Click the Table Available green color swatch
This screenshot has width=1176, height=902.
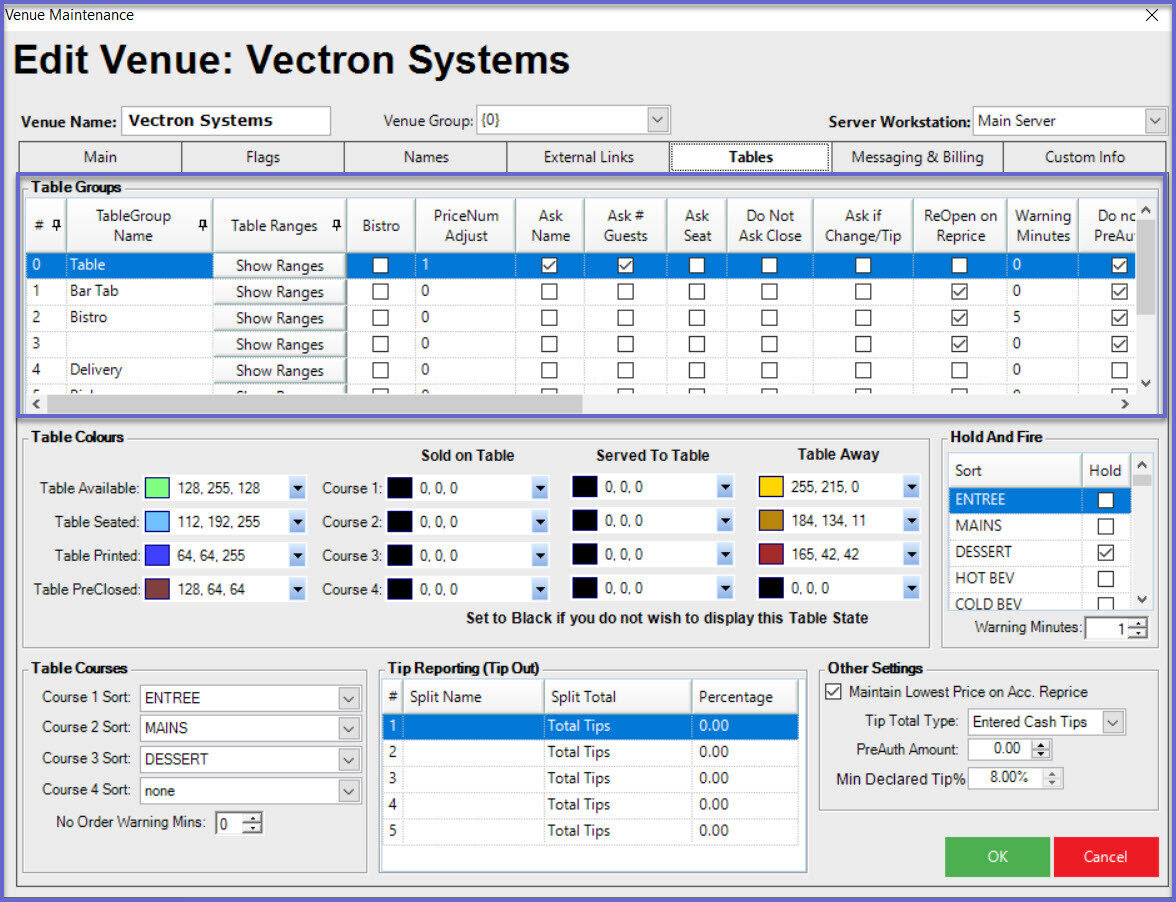pos(157,488)
